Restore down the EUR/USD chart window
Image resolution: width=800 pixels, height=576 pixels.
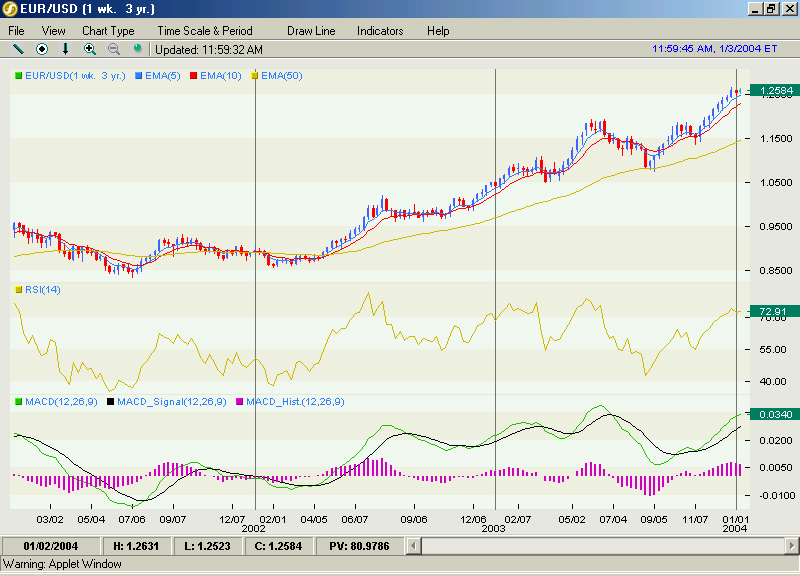pos(771,9)
